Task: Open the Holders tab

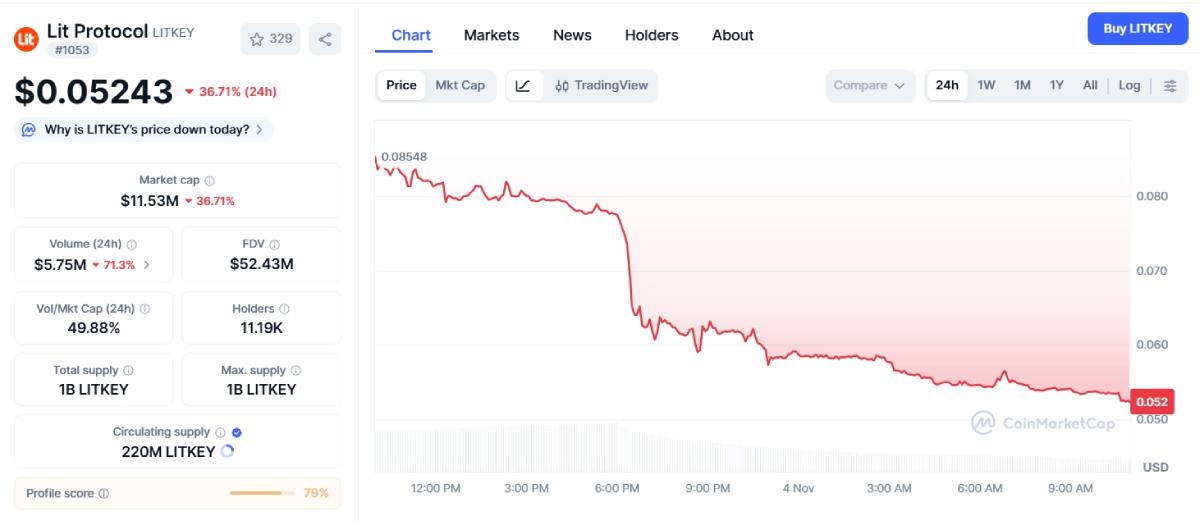Action: (x=651, y=35)
